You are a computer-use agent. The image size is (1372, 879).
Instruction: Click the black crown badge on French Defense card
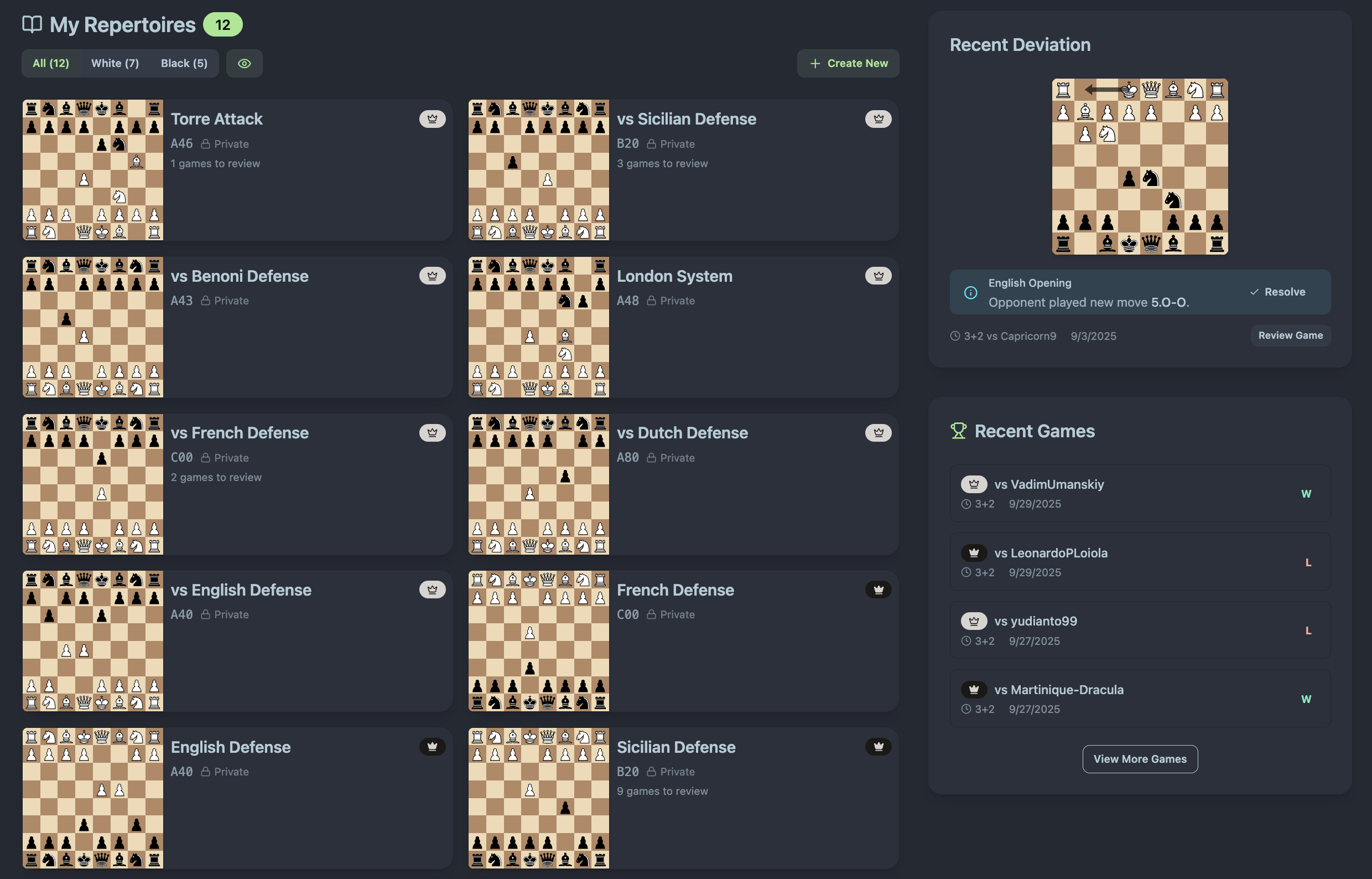[x=878, y=590]
